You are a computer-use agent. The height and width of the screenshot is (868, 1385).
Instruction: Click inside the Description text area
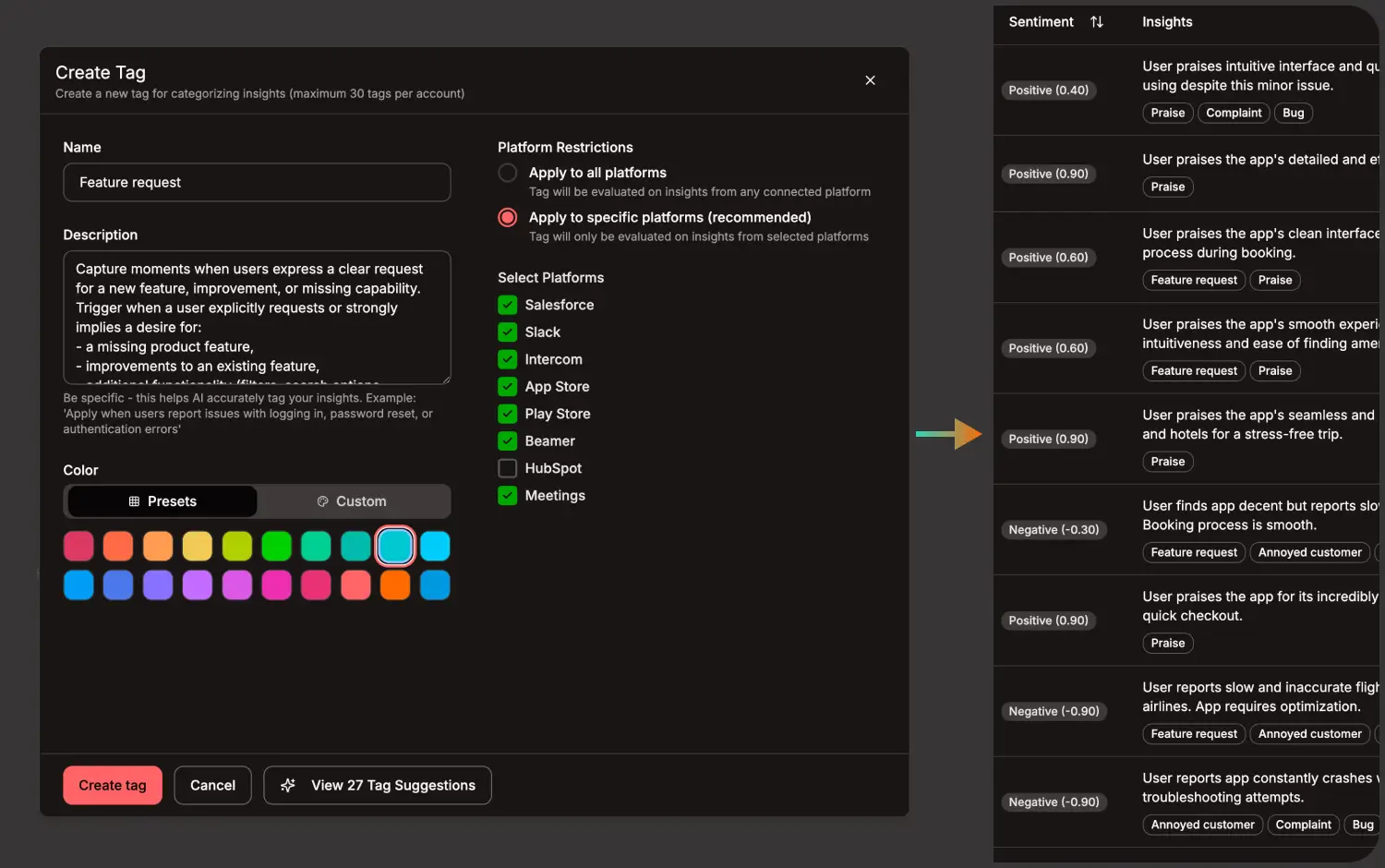(257, 318)
